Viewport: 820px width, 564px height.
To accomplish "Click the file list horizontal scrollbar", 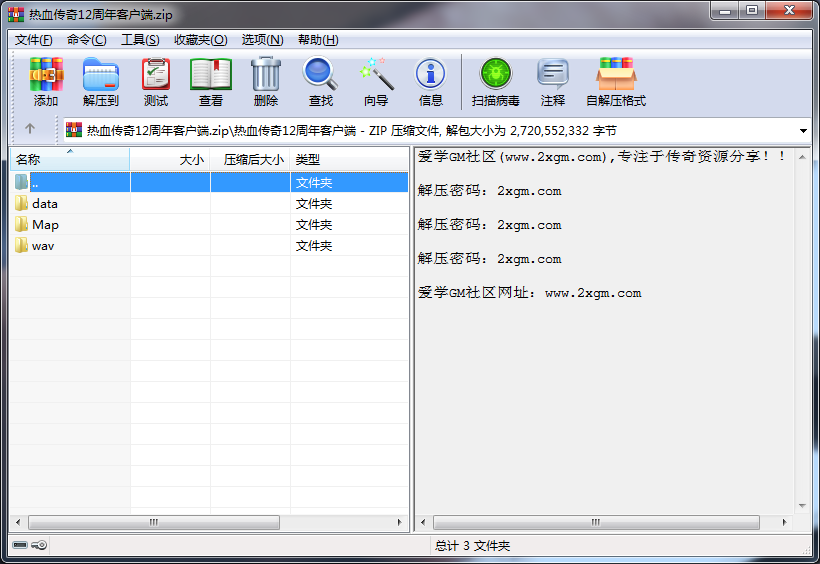I will coord(208,522).
